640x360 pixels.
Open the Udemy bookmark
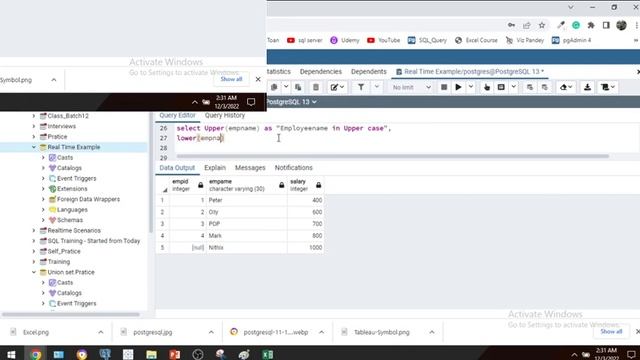(345, 40)
